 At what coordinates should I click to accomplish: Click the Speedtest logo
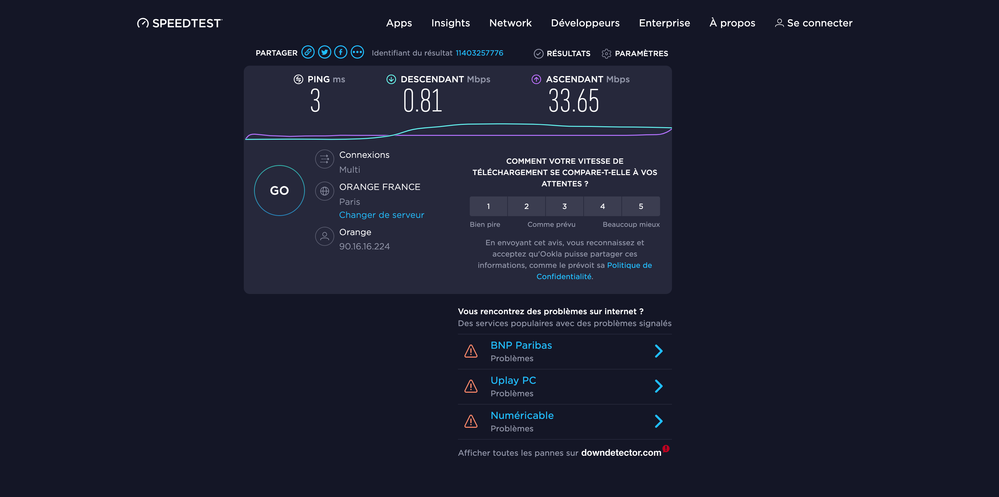[180, 23]
